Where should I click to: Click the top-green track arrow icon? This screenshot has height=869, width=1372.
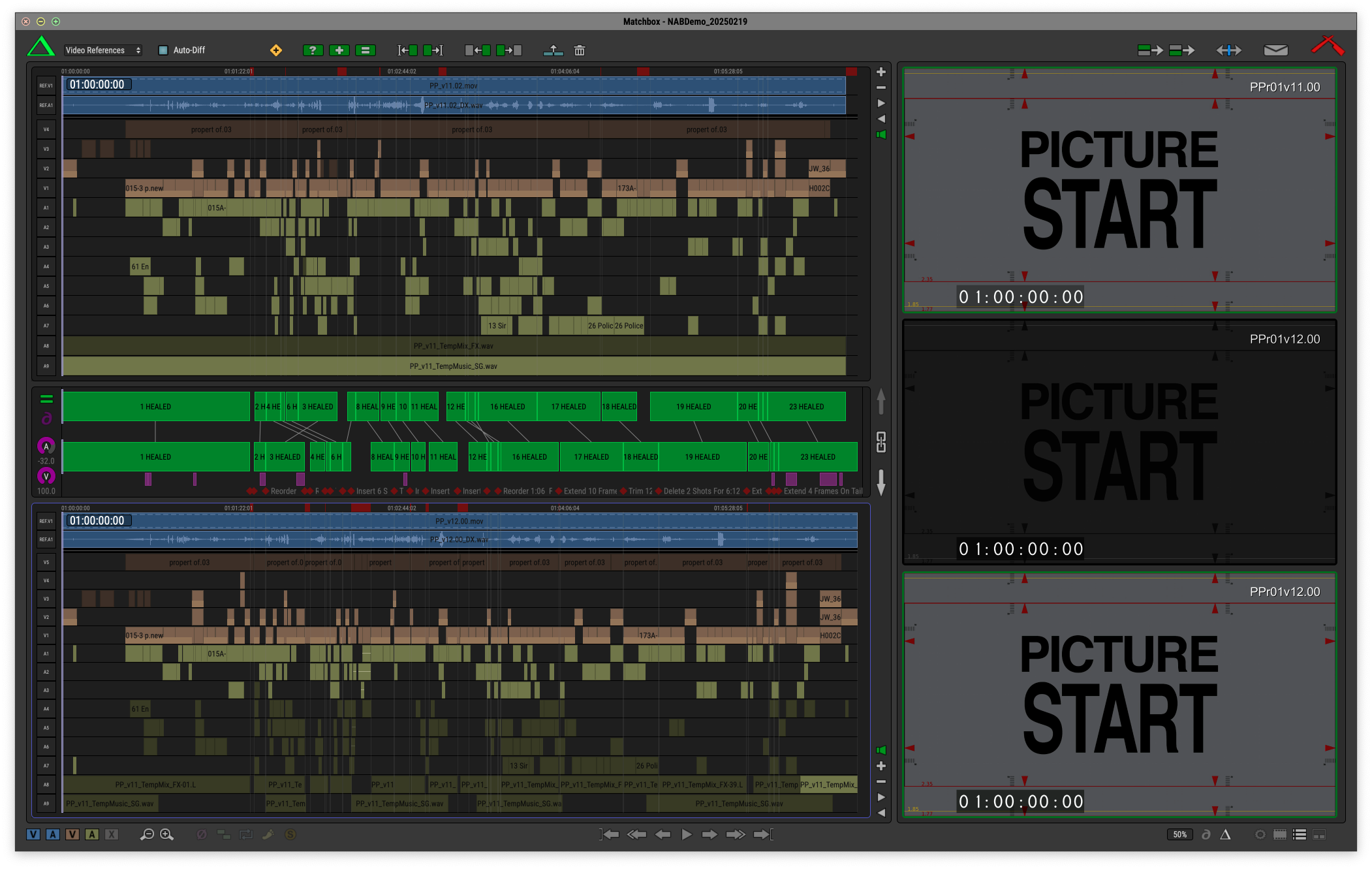coord(1150,50)
